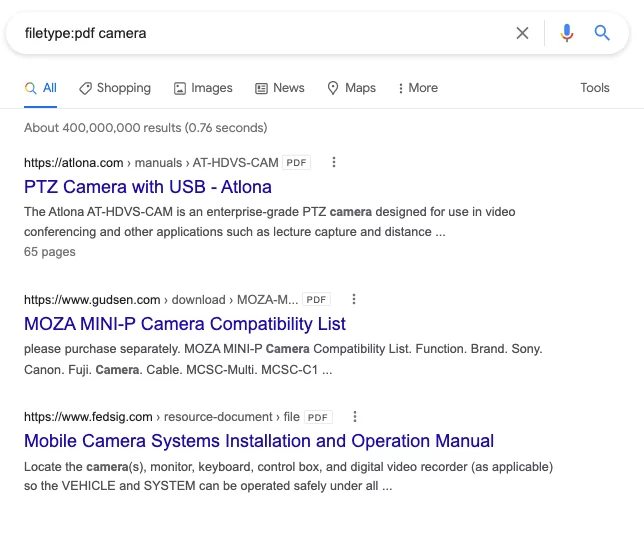Submit search with the magnifying glass icon
Image resolution: width=644 pixels, height=534 pixels.
pos(602,32)
